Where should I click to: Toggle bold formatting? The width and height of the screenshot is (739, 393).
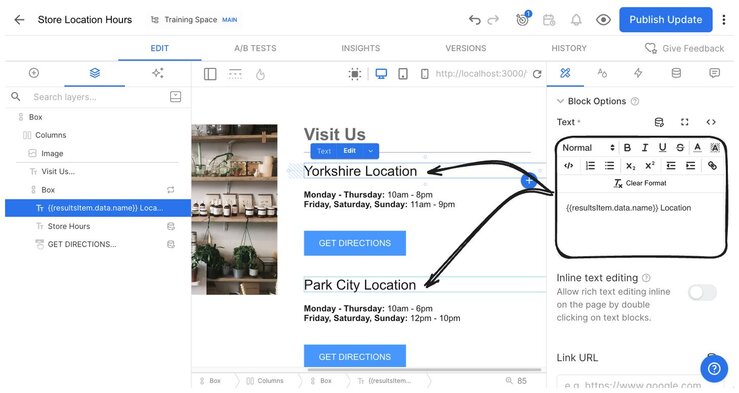[x=627, y=147]
